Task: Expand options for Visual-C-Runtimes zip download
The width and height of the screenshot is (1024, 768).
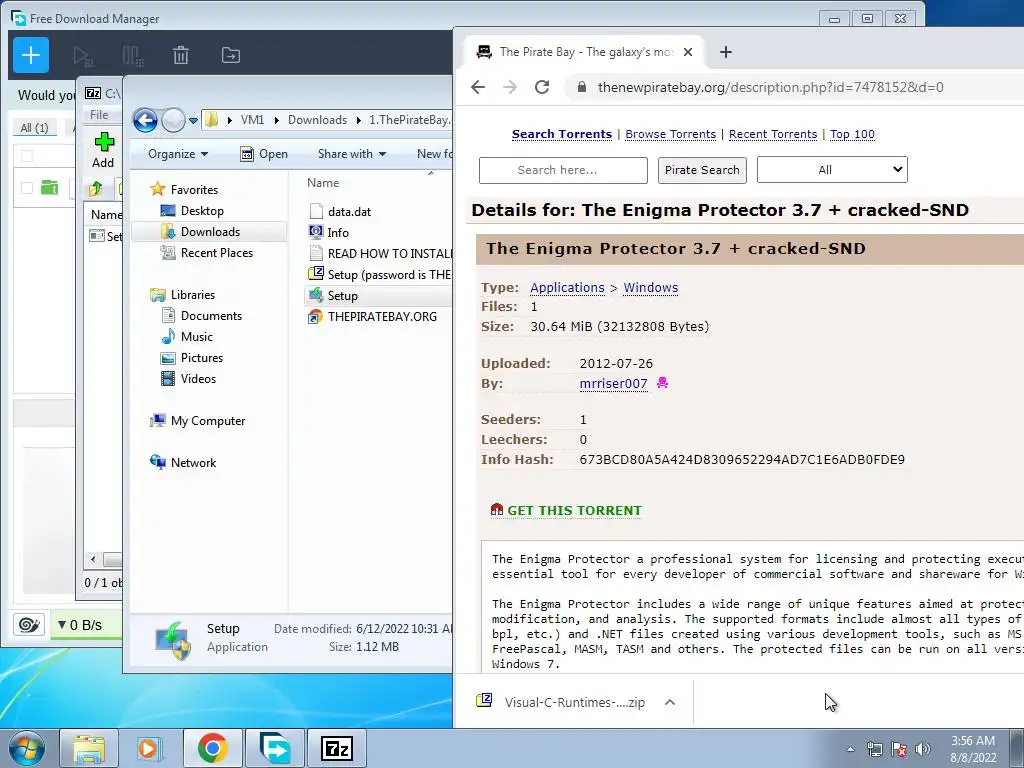Action: [669, 702]
